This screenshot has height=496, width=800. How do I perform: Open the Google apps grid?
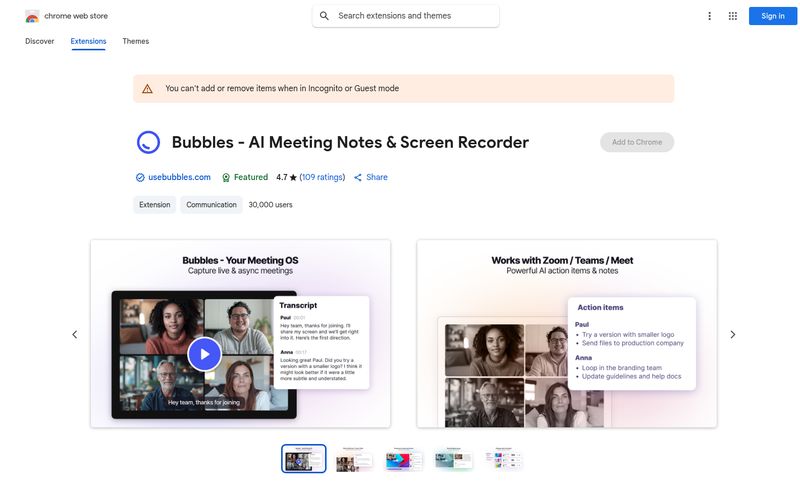pyautogui.click(x=733, y=16)
